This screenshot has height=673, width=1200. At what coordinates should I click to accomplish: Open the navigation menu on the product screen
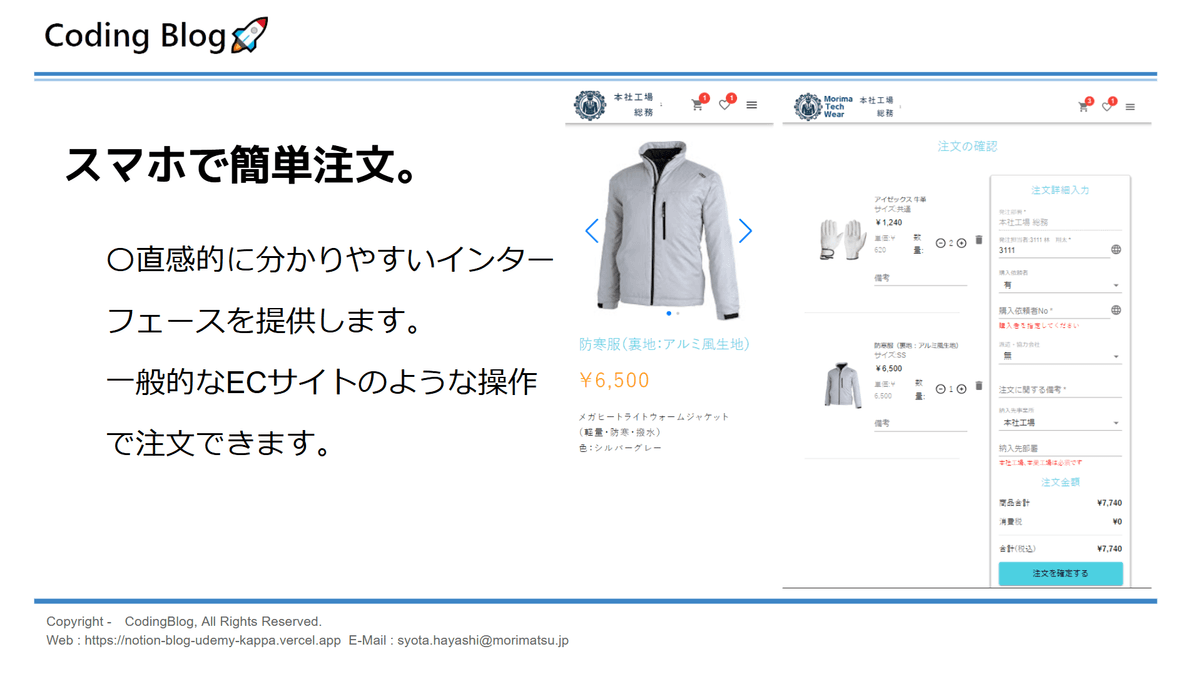coord(752,105)
